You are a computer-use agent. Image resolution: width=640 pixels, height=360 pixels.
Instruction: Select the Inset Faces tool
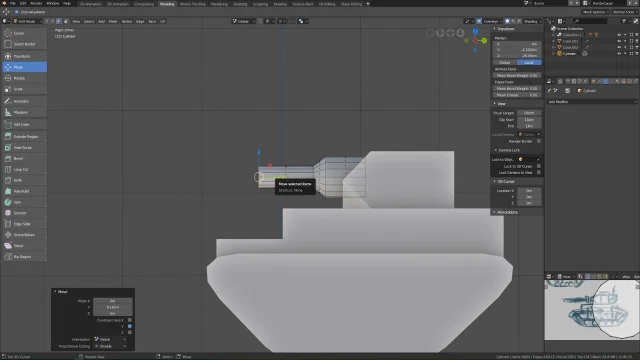pos(24,148)
